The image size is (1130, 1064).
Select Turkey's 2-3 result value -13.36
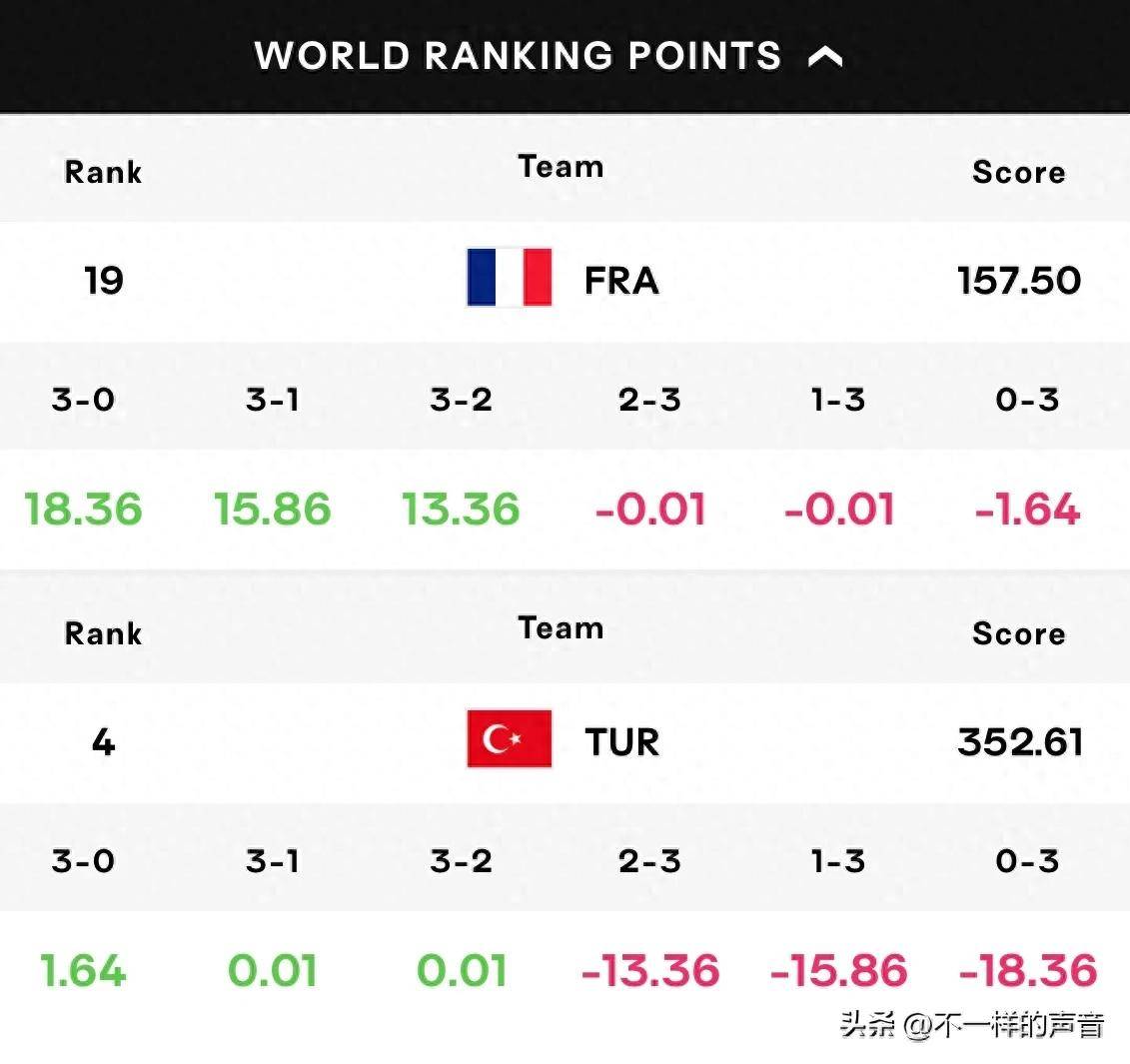[x=650, y=970]
